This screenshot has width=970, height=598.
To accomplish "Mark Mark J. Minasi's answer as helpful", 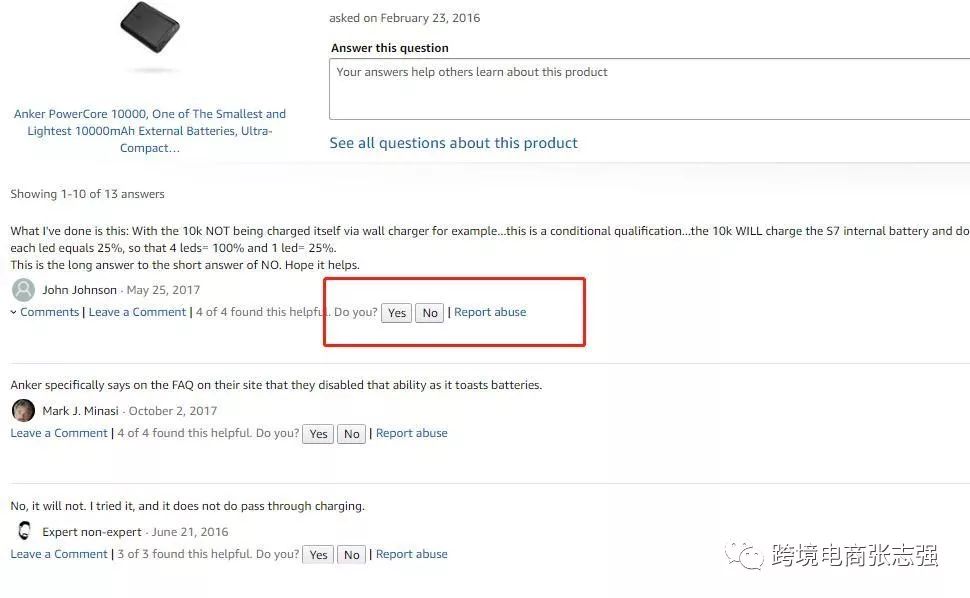I will (x=318, y=434).
